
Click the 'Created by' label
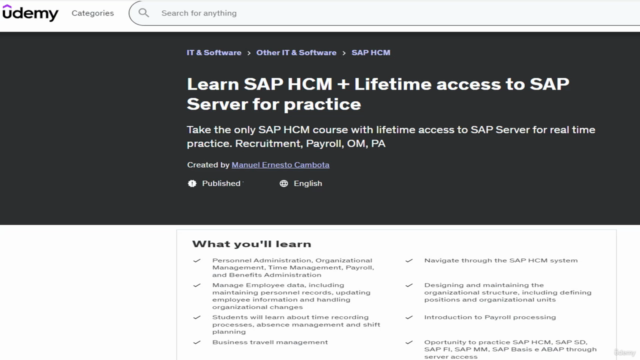pyautogui.click(x=208, y=165)
